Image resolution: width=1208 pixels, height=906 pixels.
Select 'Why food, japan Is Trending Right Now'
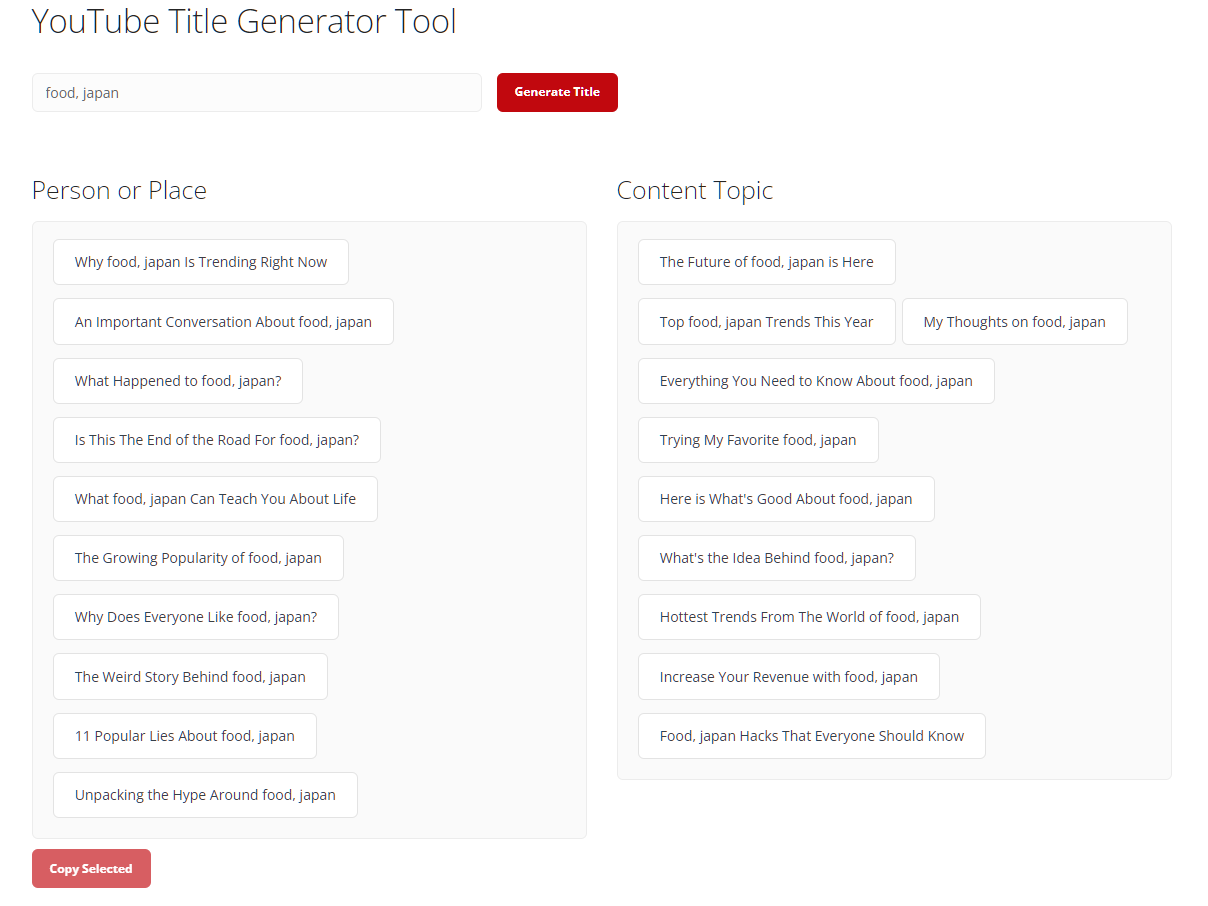point(201,262)
